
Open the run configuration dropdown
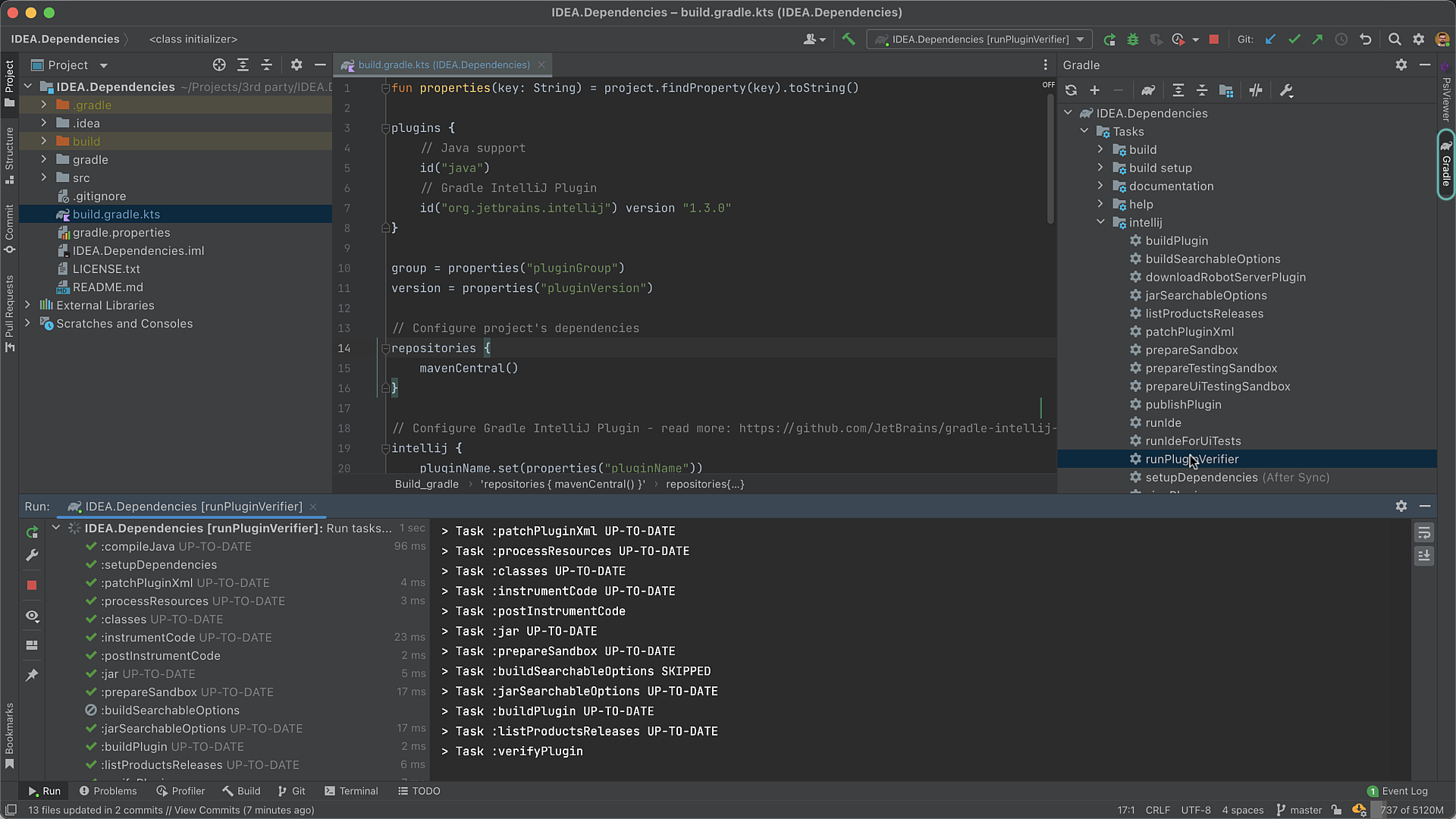[x=980, y=39]
